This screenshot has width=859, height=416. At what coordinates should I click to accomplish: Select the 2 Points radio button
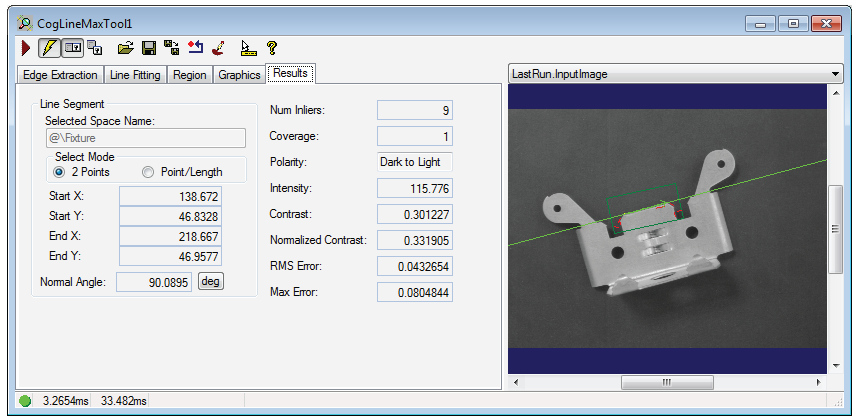(x=60, y=172)
